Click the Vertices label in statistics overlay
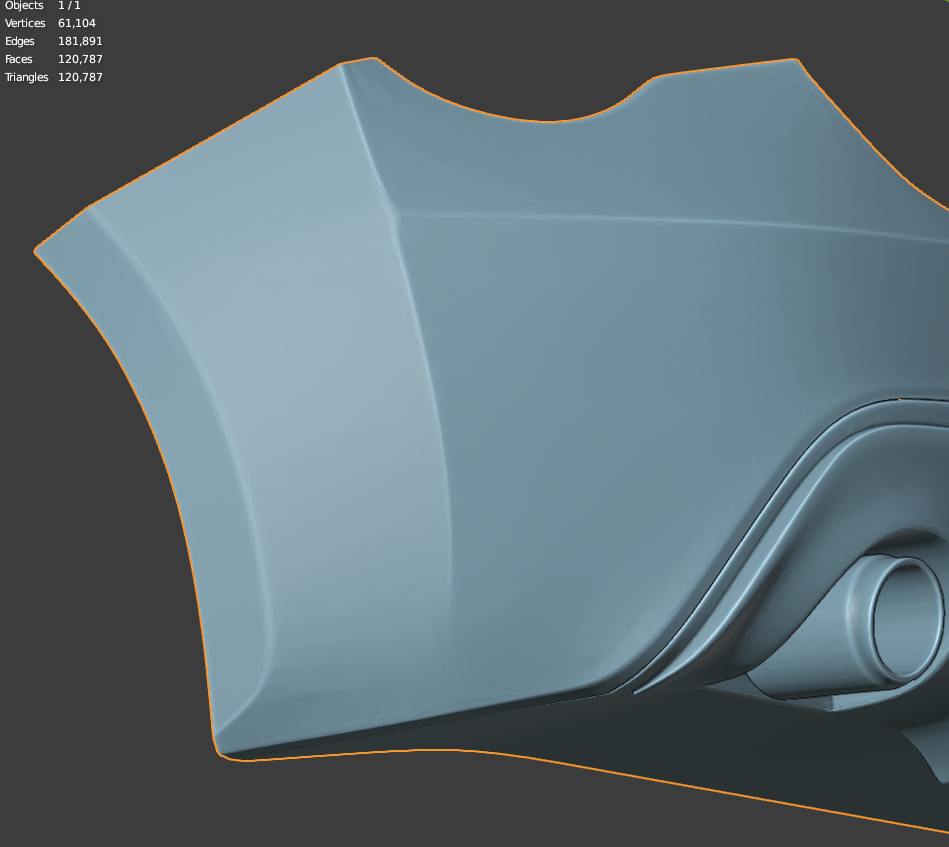The width and height of the screenshot is (949, 847). 25,23
